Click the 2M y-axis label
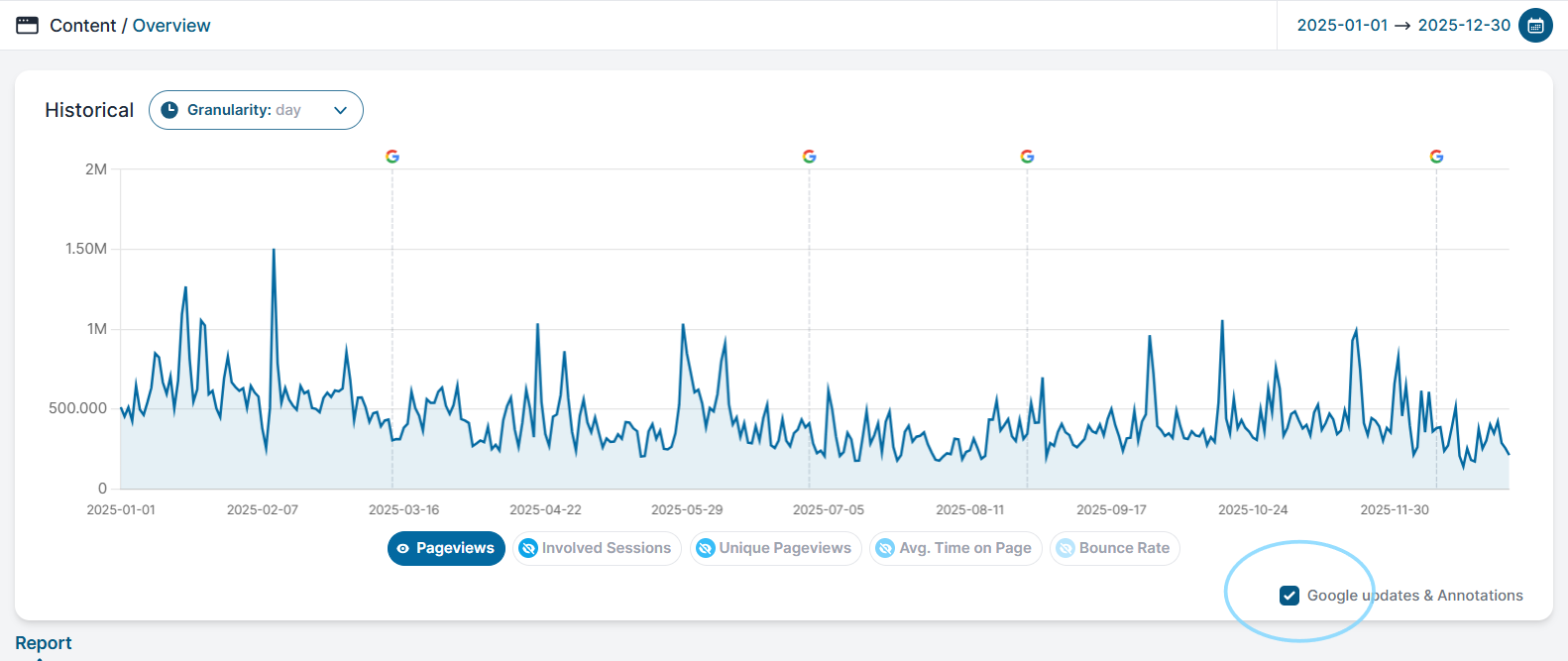 point(96,169)
